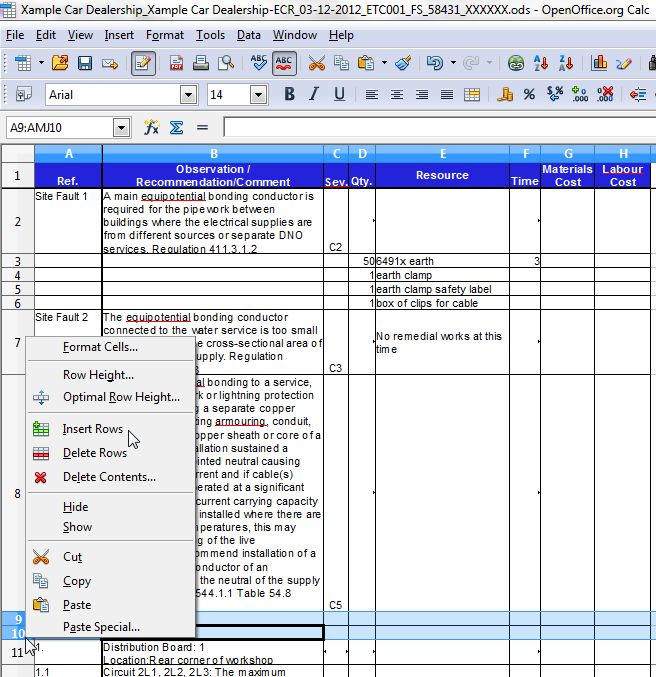This screenshot has width=656, height=677.
Task: Toggle Justified alignment
Action: coord(447,95)
